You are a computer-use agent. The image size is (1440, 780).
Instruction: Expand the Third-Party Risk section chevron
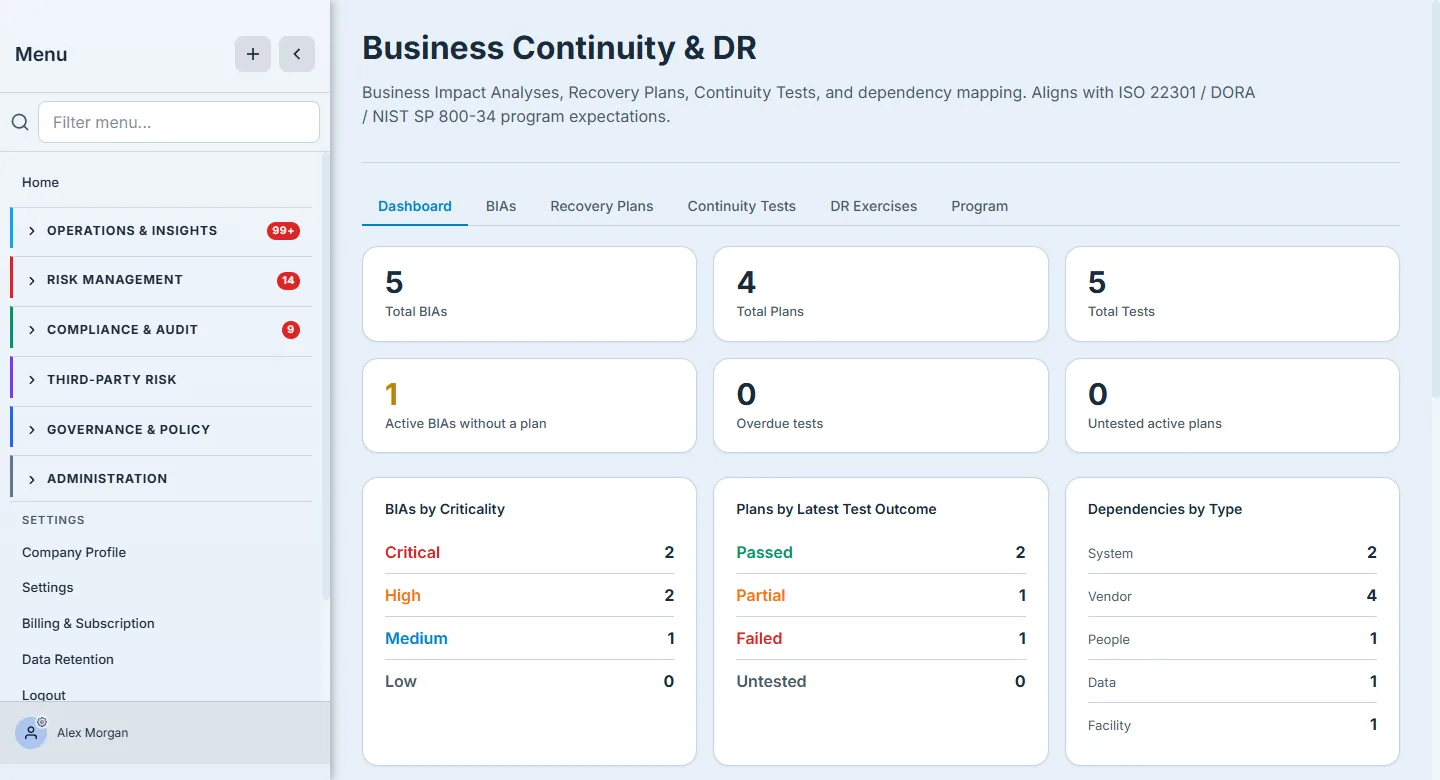pos(32,380)
